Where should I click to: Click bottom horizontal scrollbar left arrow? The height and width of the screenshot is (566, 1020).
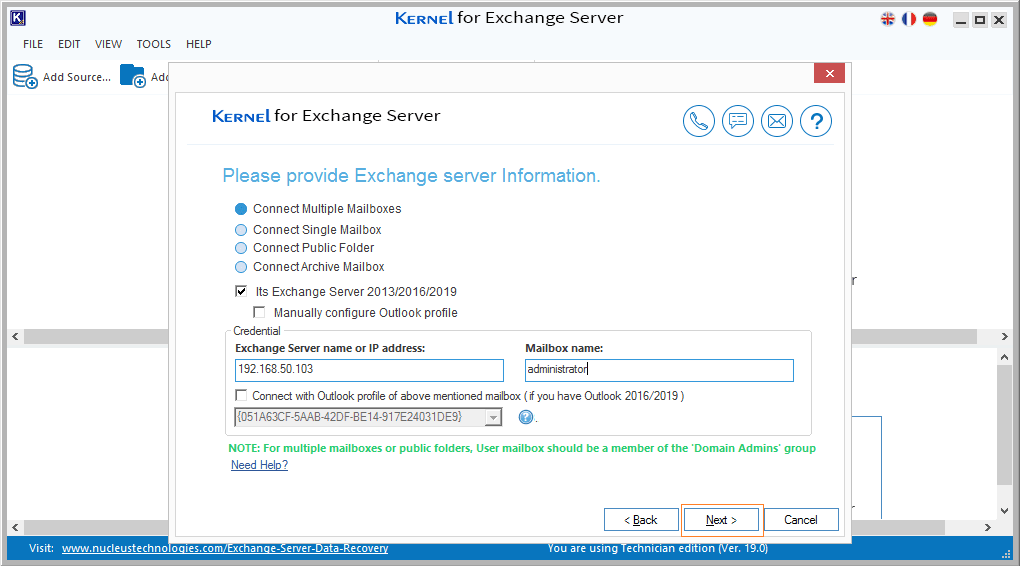(15, 527)
